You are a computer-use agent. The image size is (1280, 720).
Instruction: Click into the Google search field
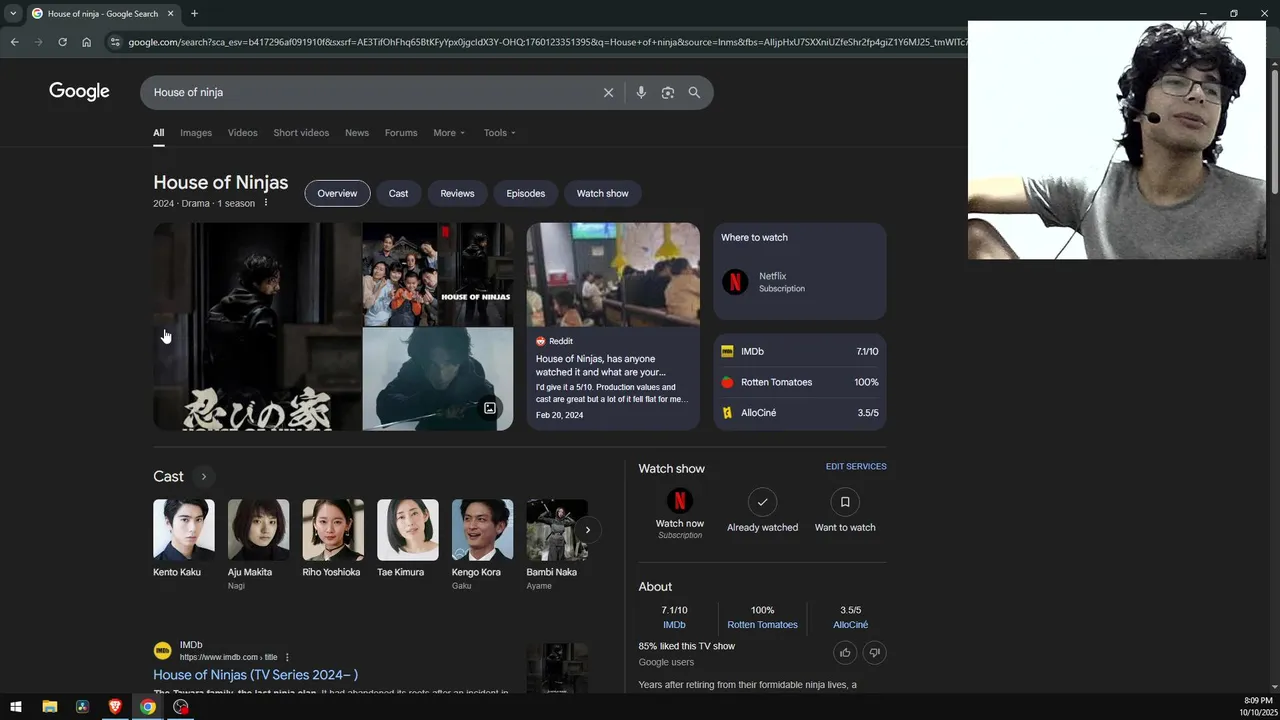coord(370,92)
